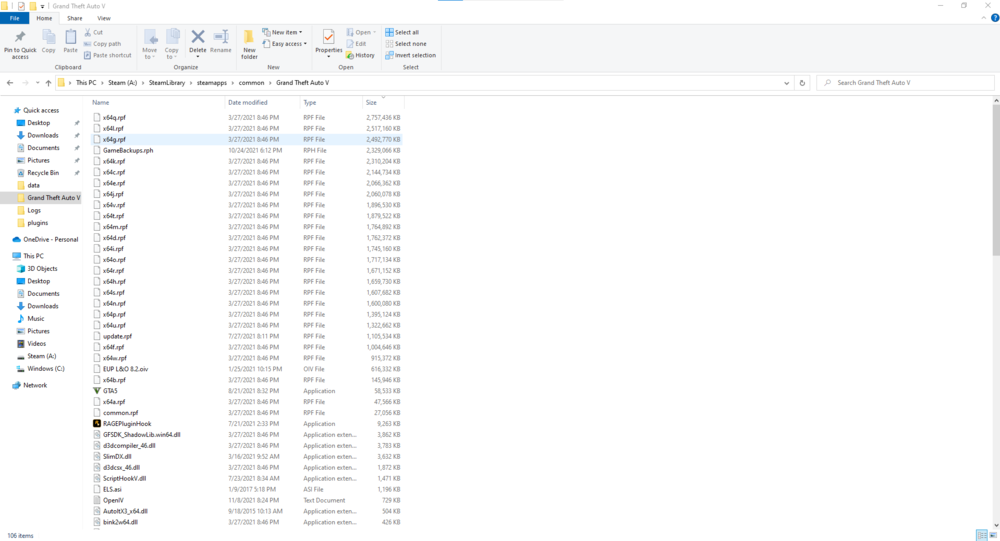Switch to the Home ribbon tab
1000x541 pixels.
44,19
